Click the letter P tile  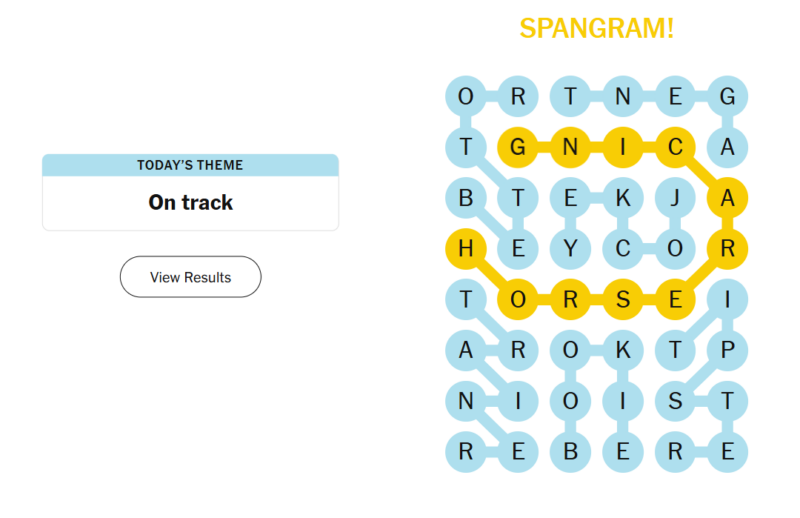[727, 350]
